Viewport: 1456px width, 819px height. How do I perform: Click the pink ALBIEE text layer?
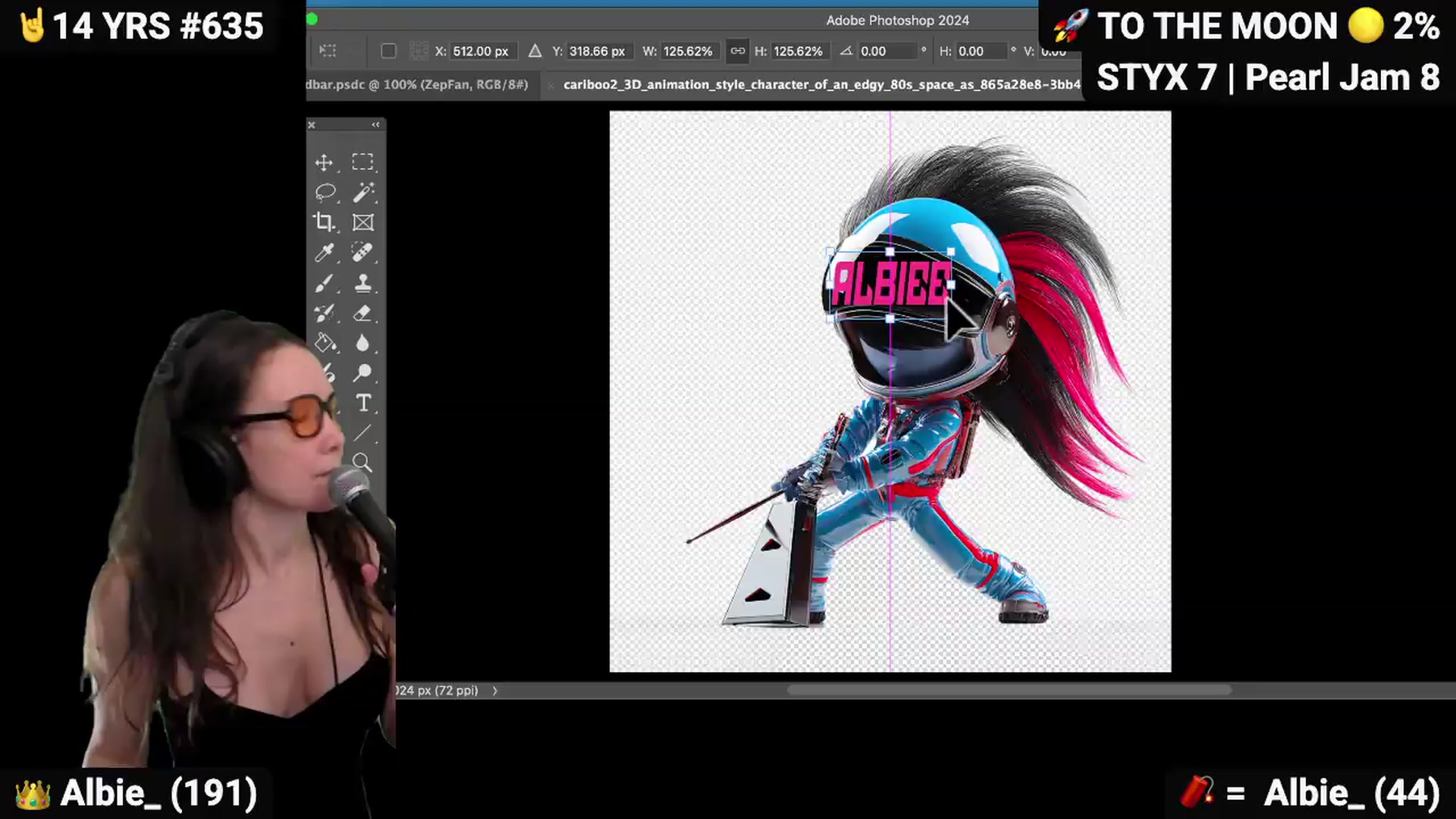[x=891, y=284]
